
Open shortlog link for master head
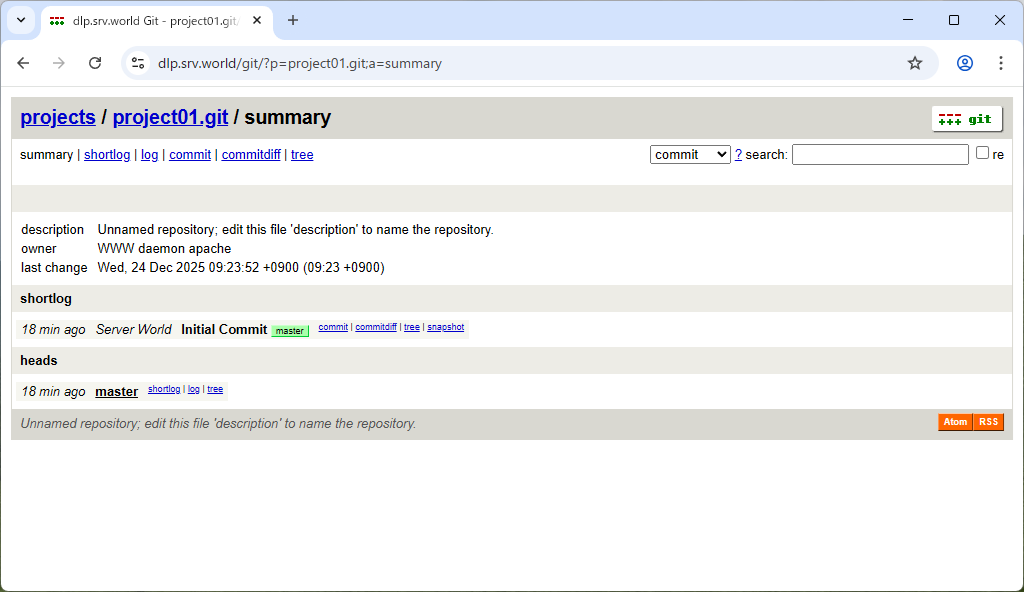(x=164, y=389)
